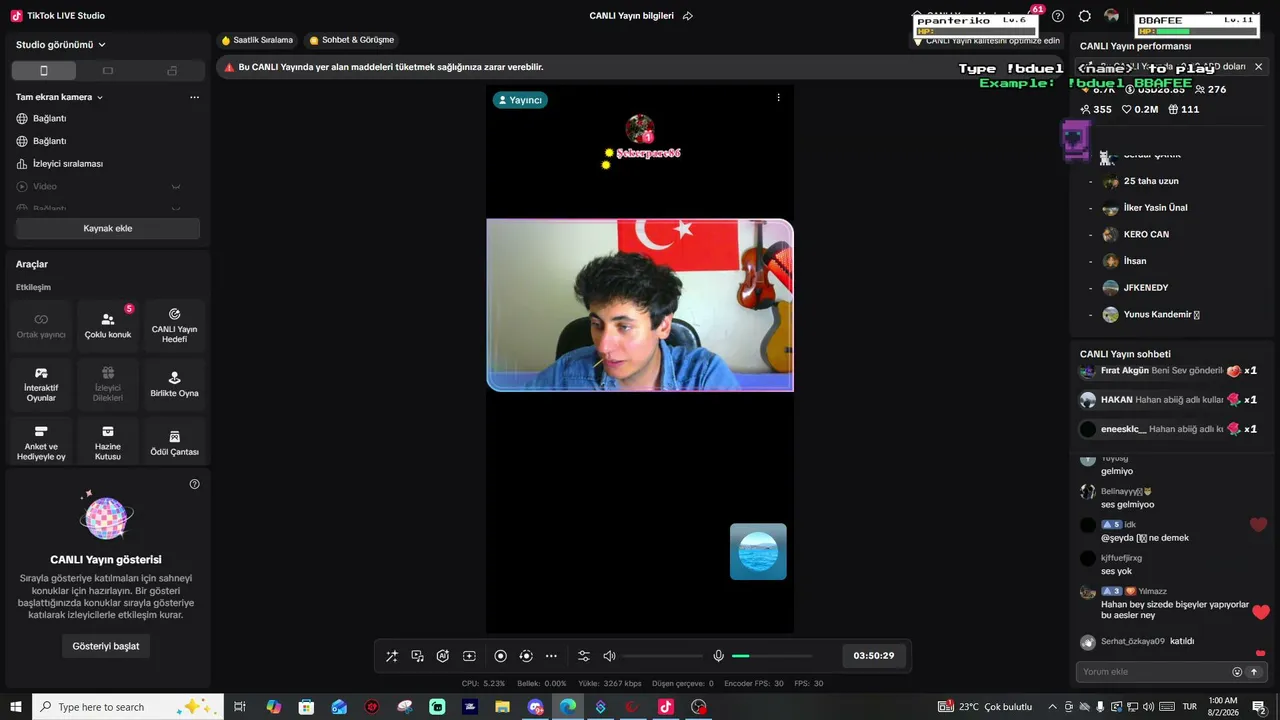Viewport: 1280px width, 720px height.
Task: Expand Tam ekran kamera scene dropdown
Action: click(60, 97)
